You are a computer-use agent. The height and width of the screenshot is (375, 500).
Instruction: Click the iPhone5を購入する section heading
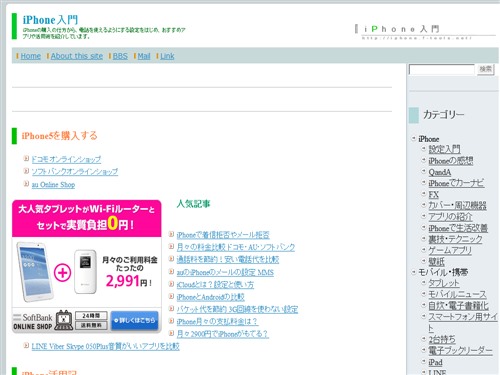point(59,136)
